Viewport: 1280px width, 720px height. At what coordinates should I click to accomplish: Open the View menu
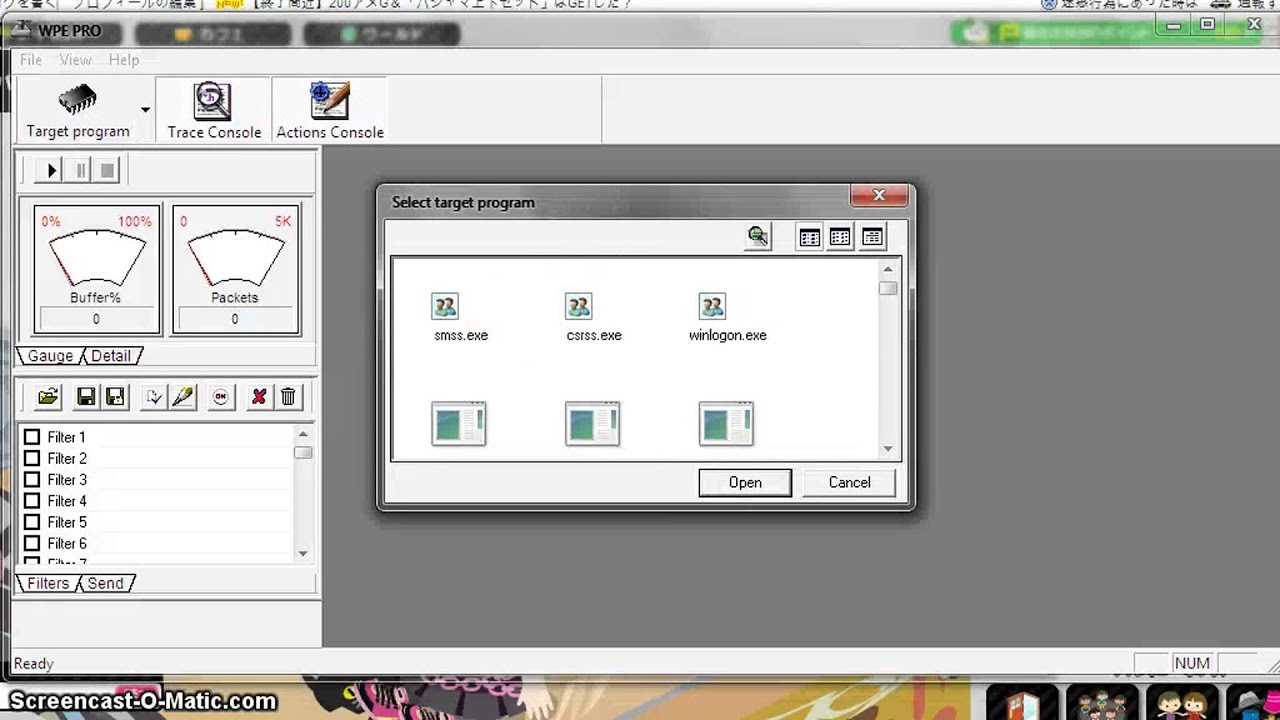75,60
